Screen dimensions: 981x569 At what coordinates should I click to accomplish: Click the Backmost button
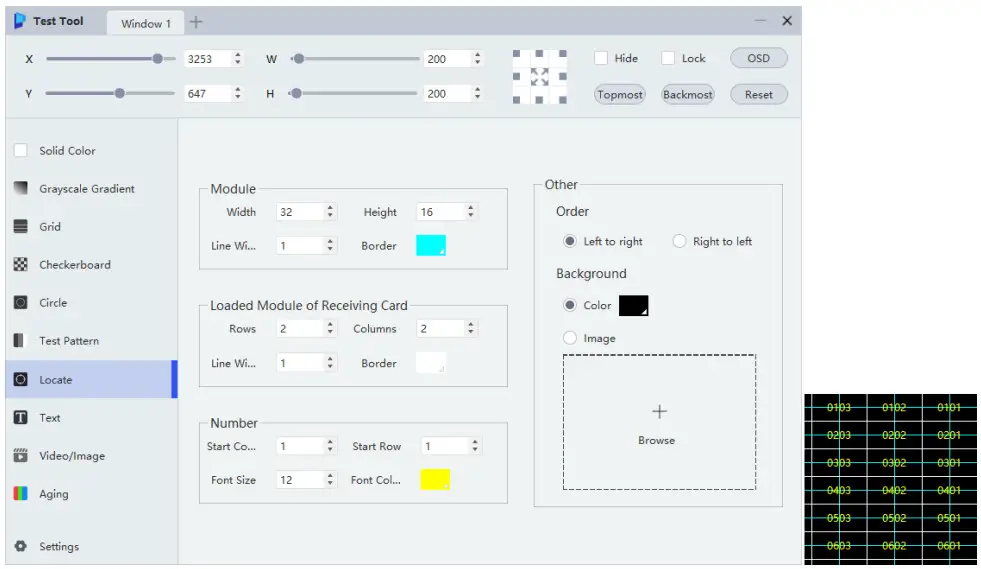click(x=688, y=95)
